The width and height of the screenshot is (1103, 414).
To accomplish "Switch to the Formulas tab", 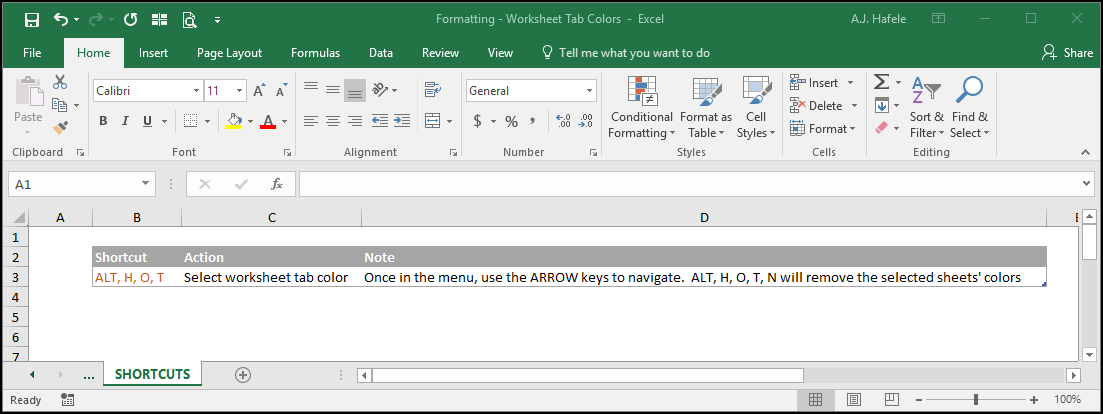I will [x=315, y=53].
